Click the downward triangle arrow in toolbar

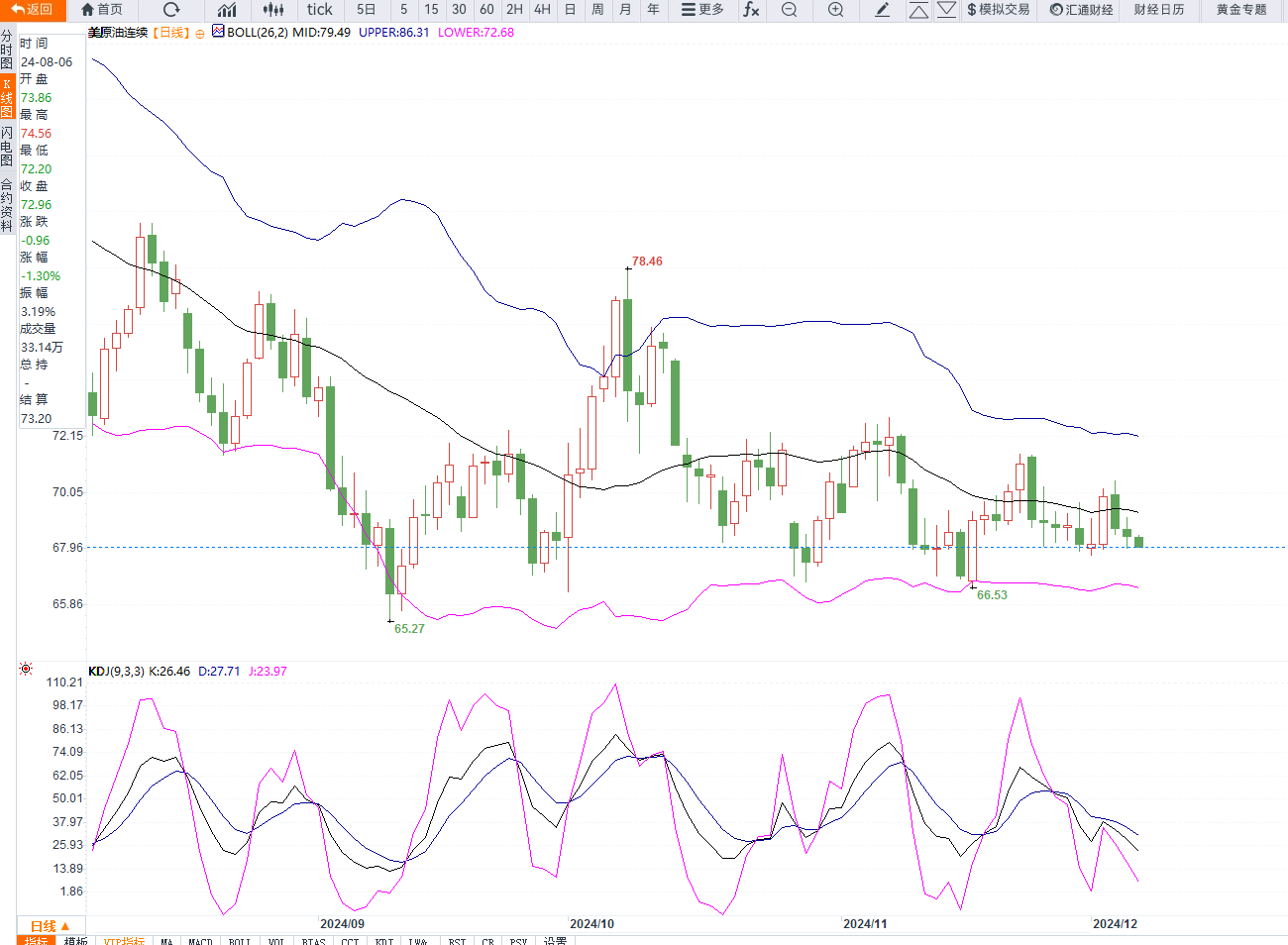coord(946,10)
